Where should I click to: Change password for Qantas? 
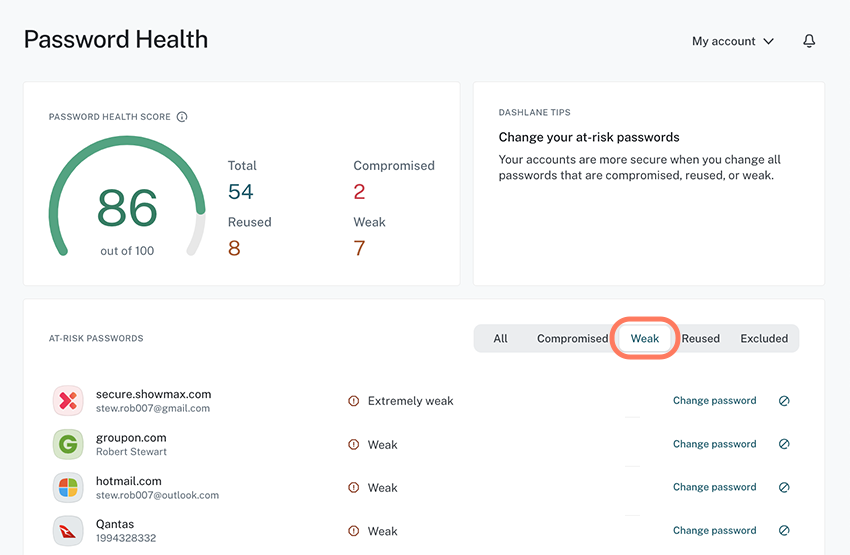point(714,531)
